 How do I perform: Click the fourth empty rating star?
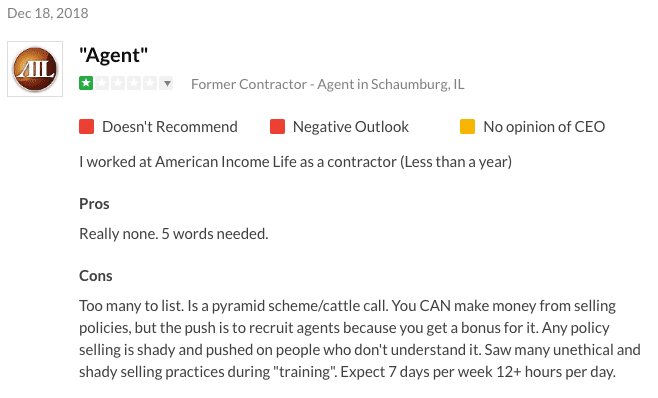[134, 83]
